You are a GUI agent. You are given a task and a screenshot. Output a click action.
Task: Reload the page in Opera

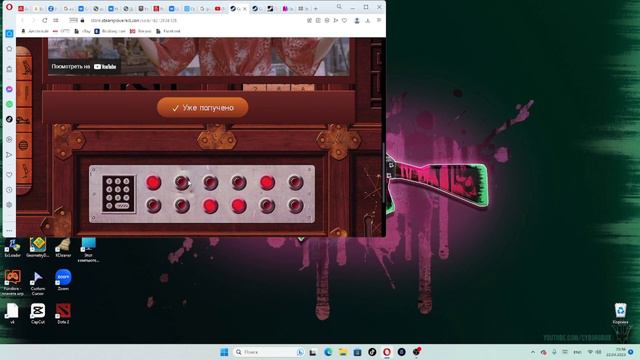tap(44, 20)
